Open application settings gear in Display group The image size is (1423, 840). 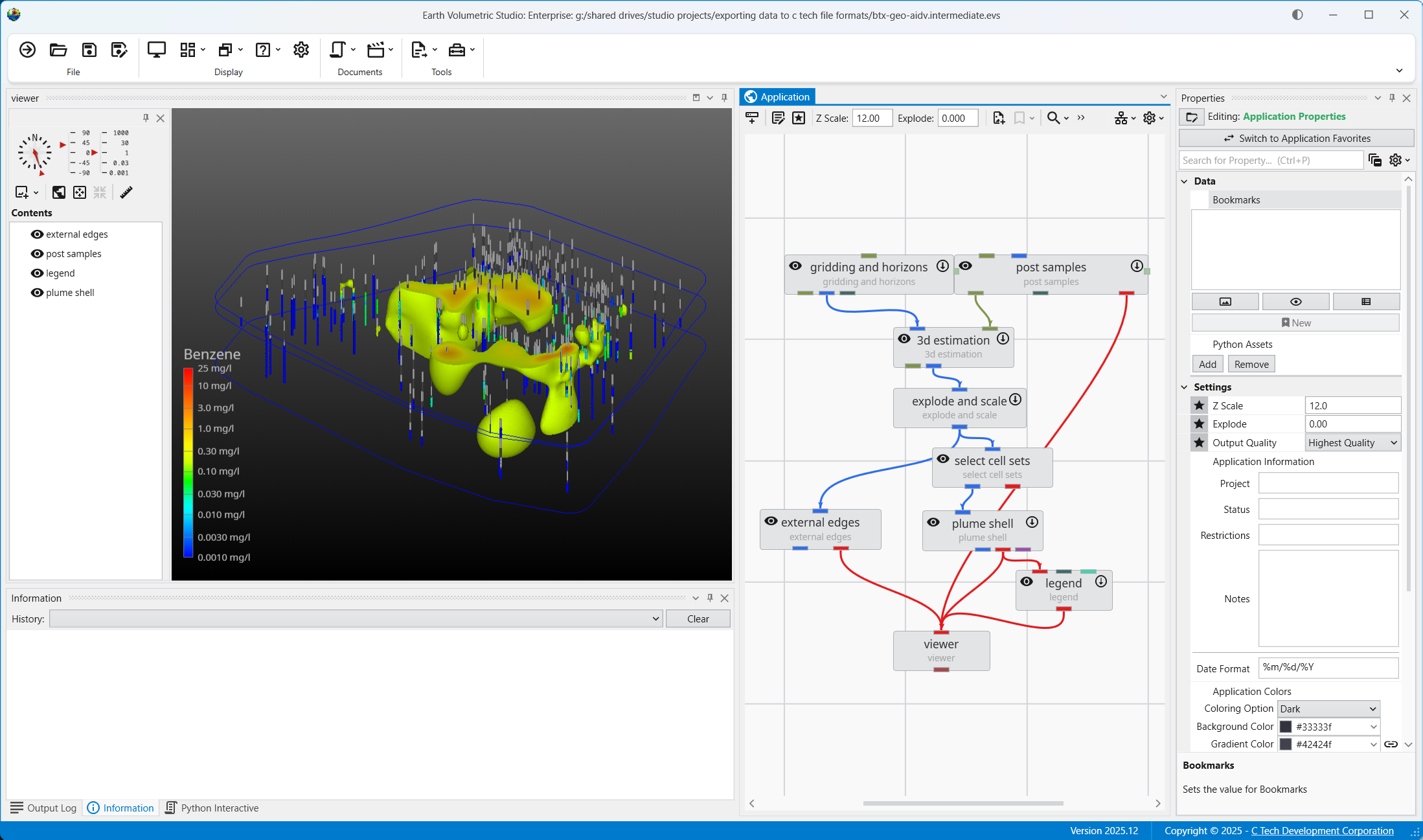pos(301,50)
